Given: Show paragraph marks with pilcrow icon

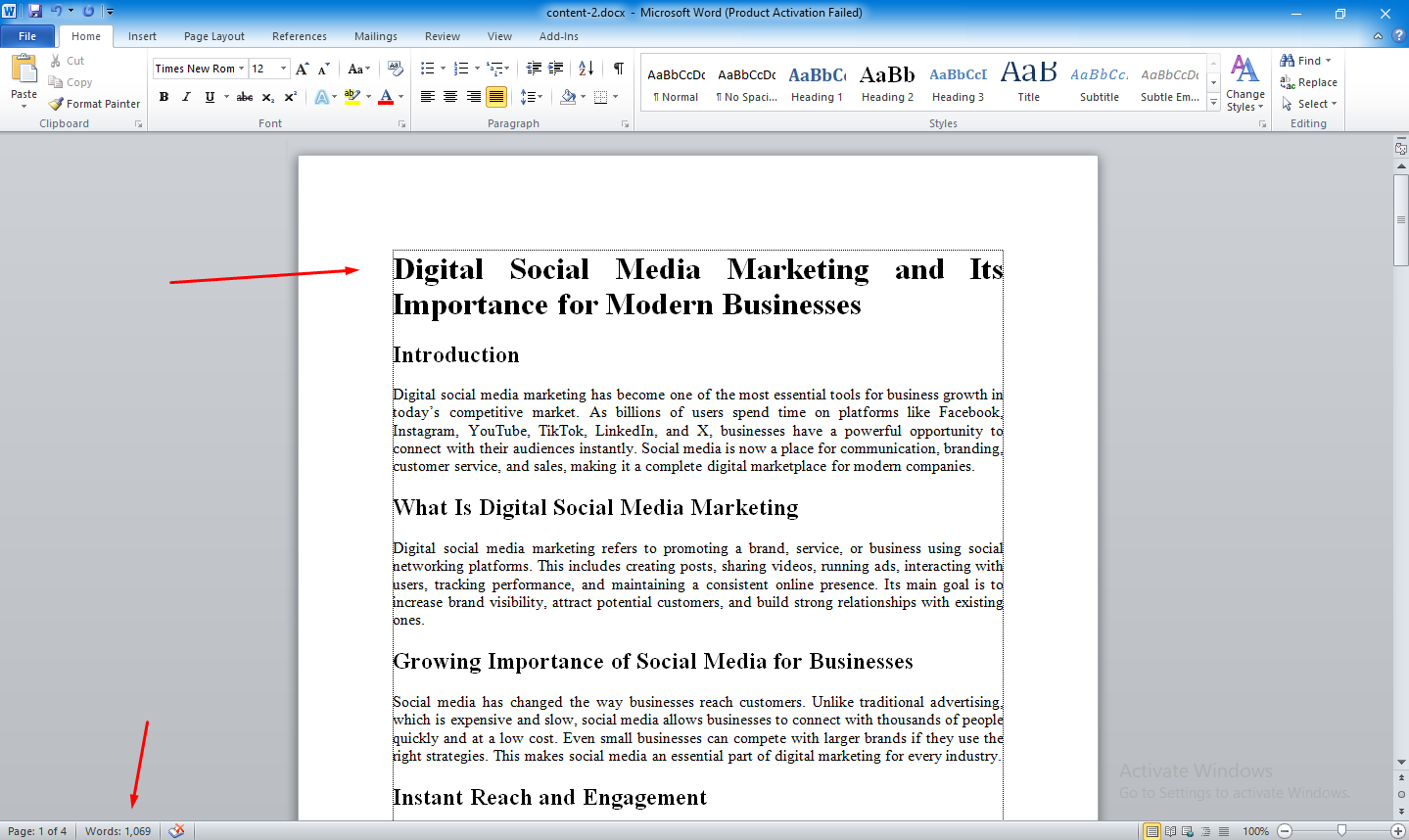Looking at the screenshot, I should pyautogui.click(x=618, y=69).
